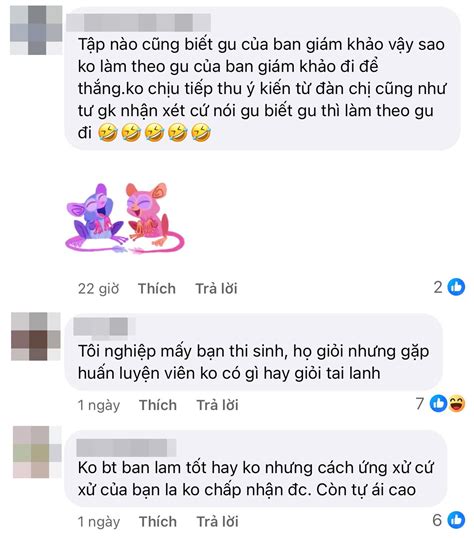Click Trả lời under the tự ái cao comment
Screen dimensions: 474x538
(218, 522)
